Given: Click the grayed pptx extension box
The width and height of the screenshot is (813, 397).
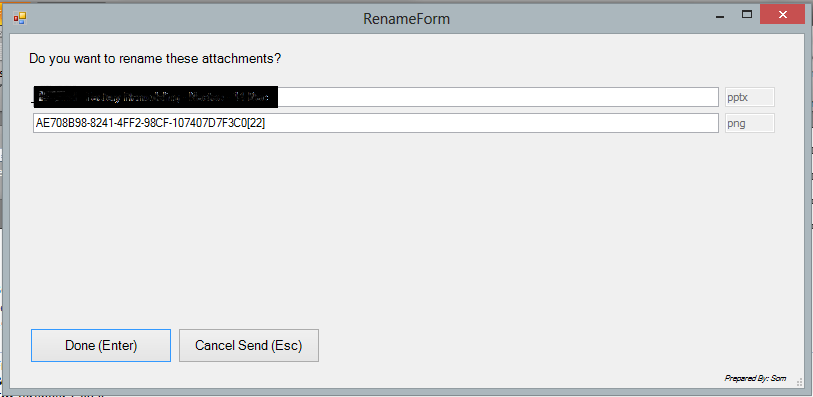Looking at the screenshot, I should (x=749, y=97).
